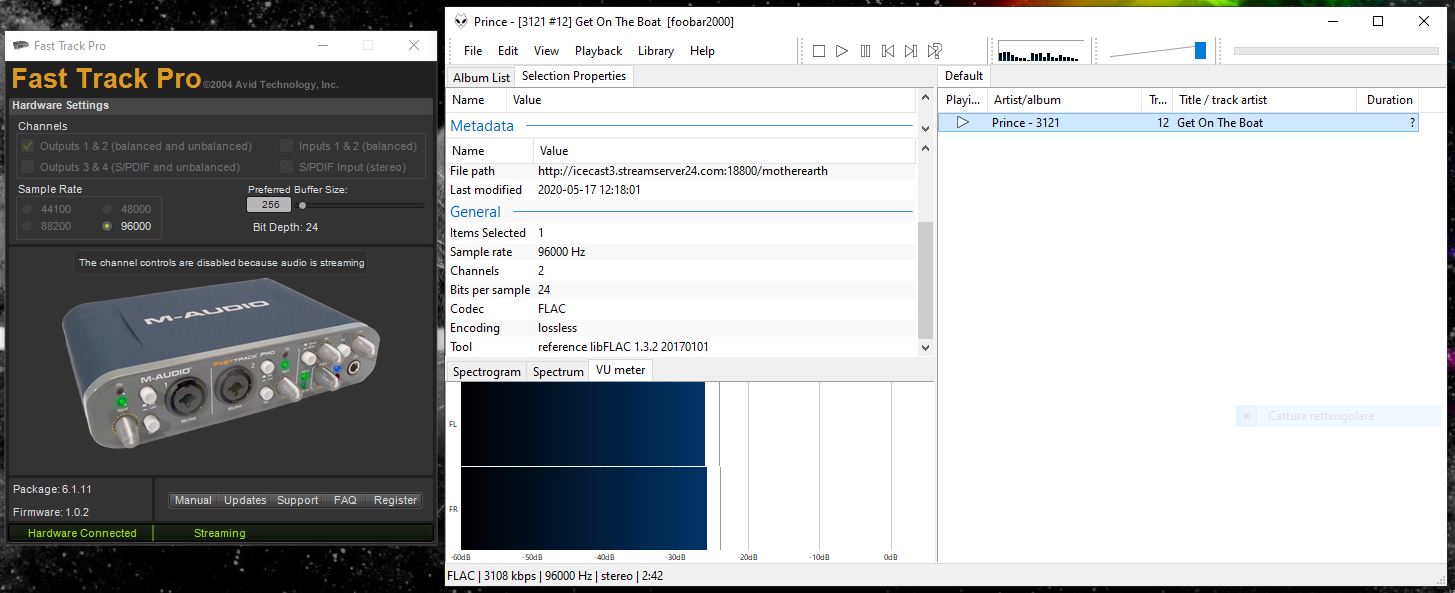The height and width of the screenshot is (593, 1455).
Task: Click the Encoding value lossless
Action: click(557, 328)
